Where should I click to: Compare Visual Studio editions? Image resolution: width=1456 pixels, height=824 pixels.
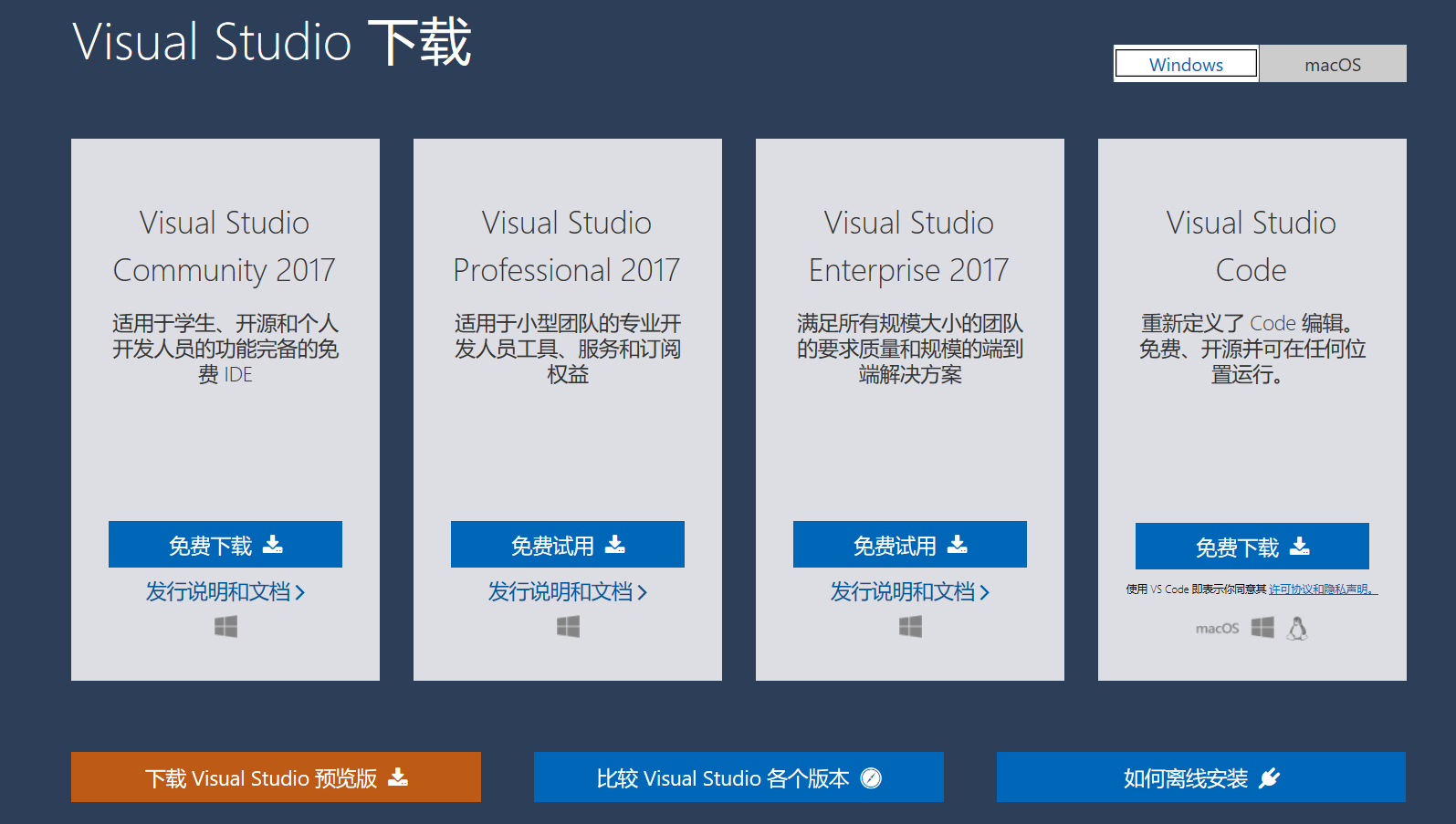(738, 777)
